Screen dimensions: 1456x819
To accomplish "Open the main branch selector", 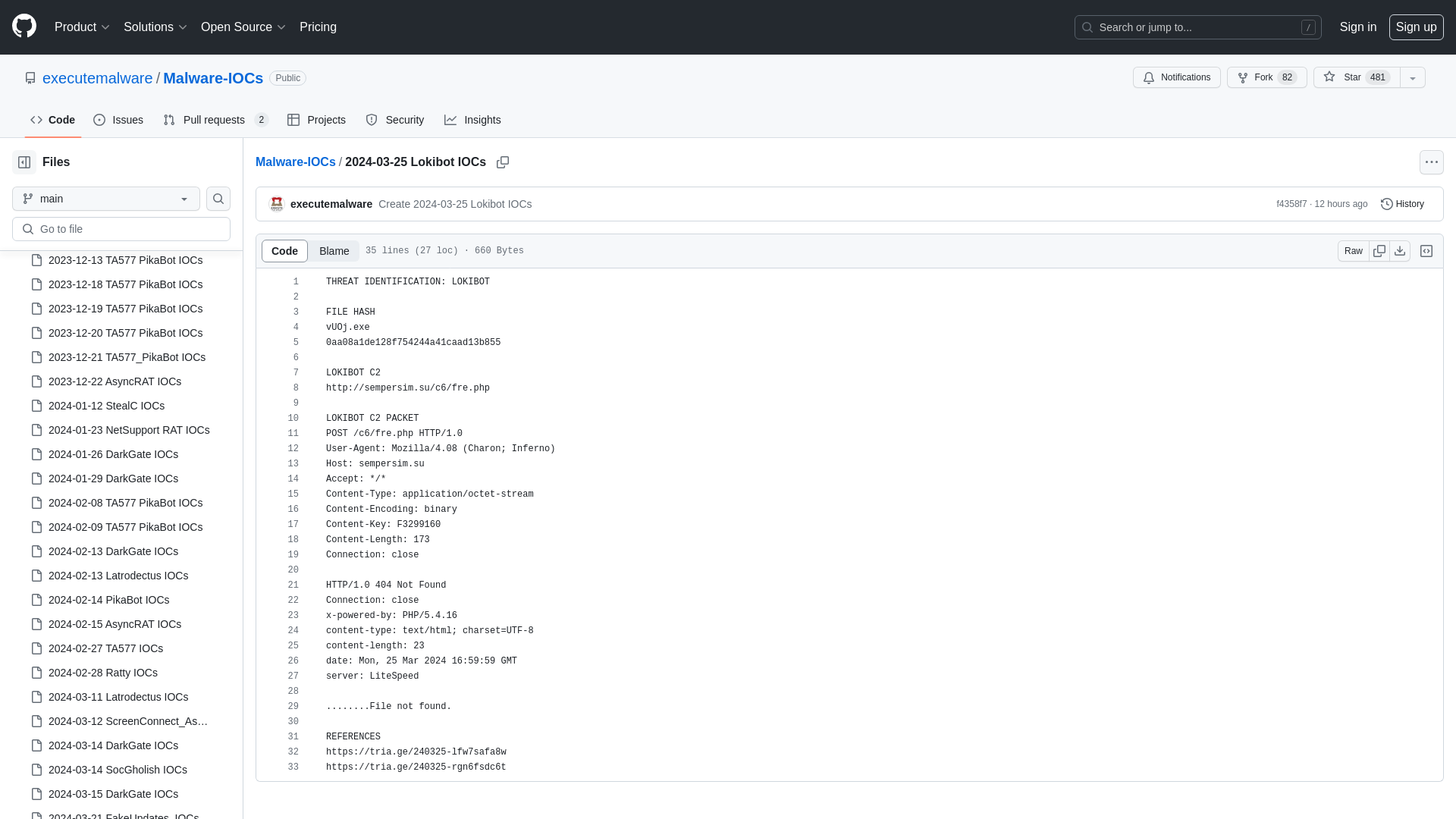I will 106,199.
